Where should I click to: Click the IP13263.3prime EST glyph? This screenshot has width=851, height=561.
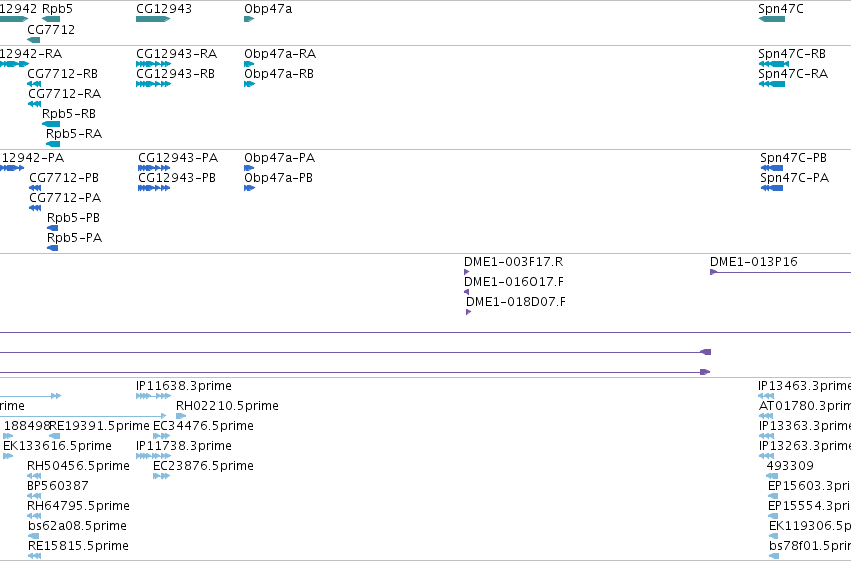767,456
